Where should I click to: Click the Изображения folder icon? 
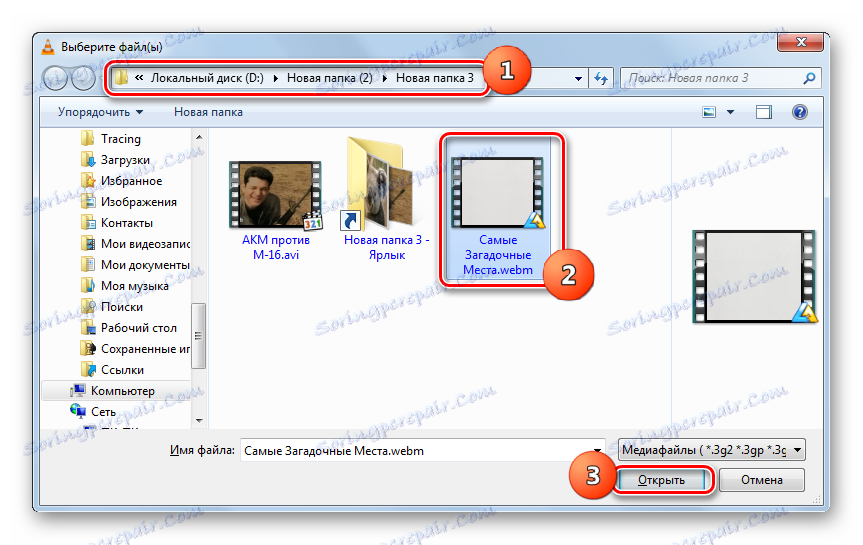pyautogui.click(x=88, y=201)
